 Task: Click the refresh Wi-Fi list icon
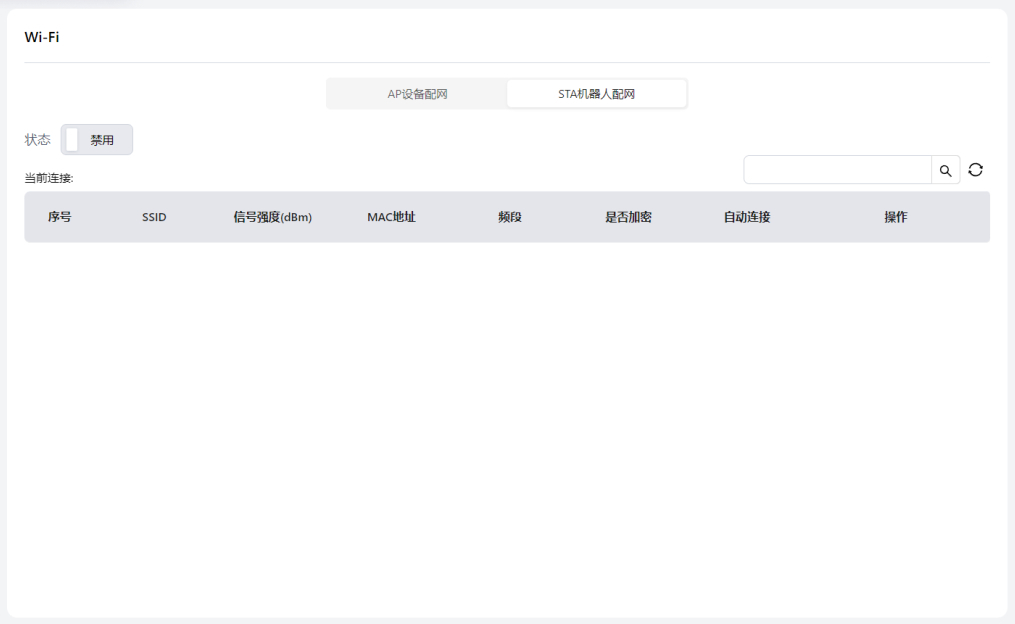pos(976,170)
